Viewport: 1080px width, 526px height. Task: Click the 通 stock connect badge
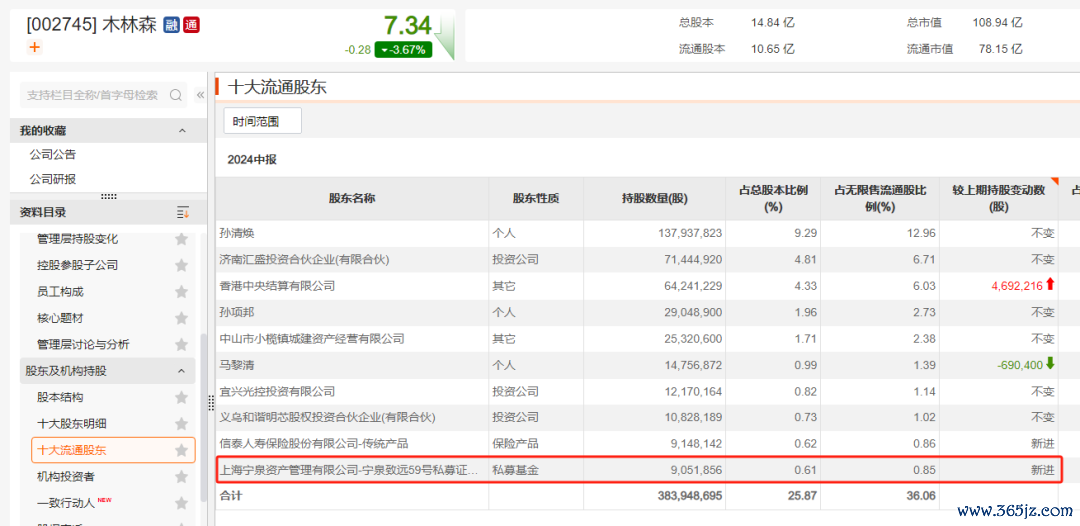[x=191, y=26]
